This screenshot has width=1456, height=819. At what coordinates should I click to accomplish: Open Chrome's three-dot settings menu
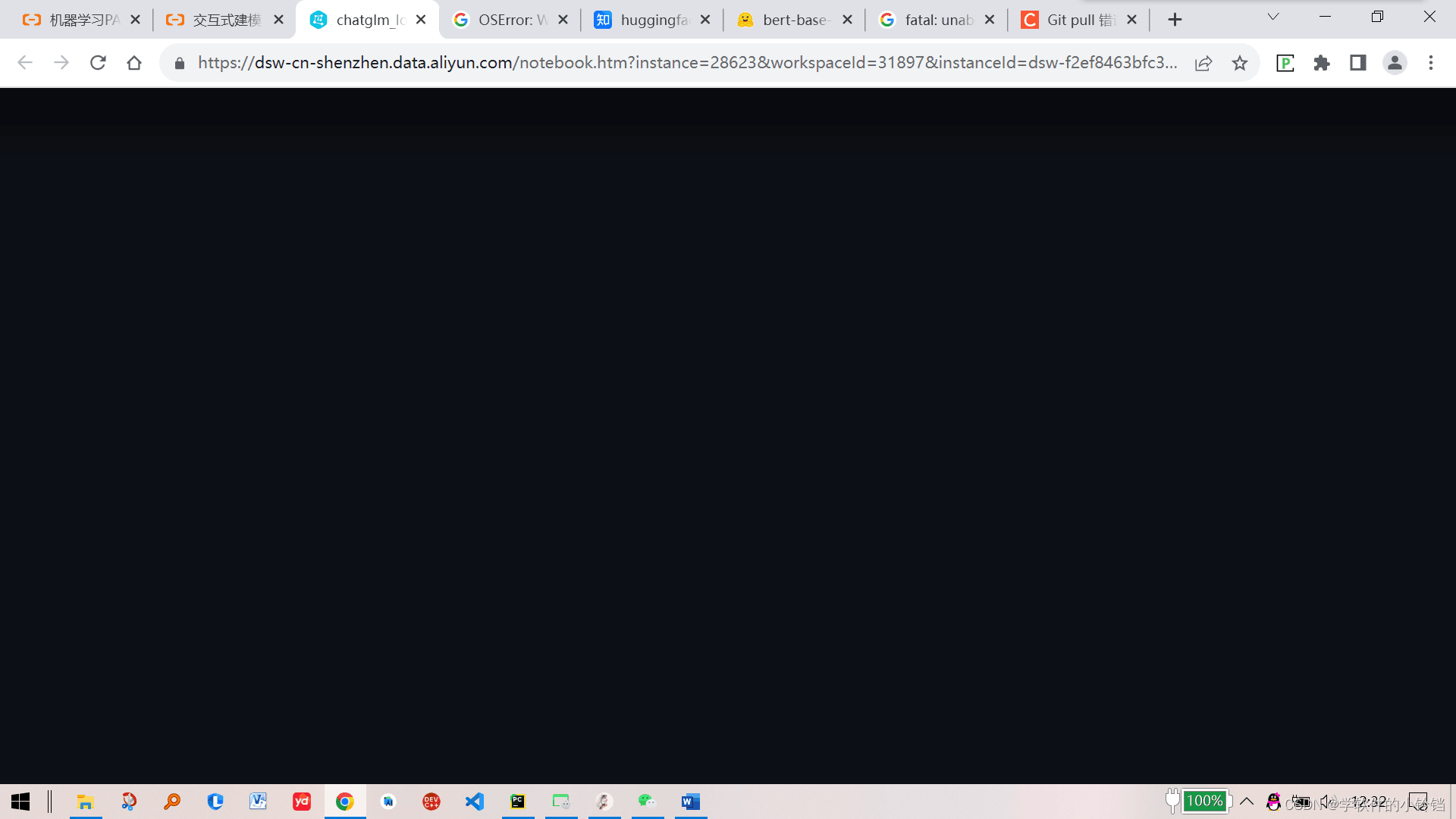click(x=1431, y=63)
